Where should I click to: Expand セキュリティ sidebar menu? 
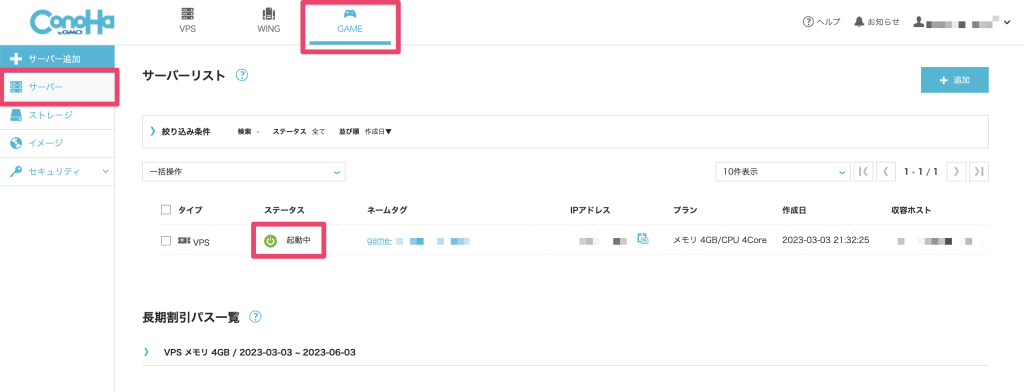[x=57, y=171]
